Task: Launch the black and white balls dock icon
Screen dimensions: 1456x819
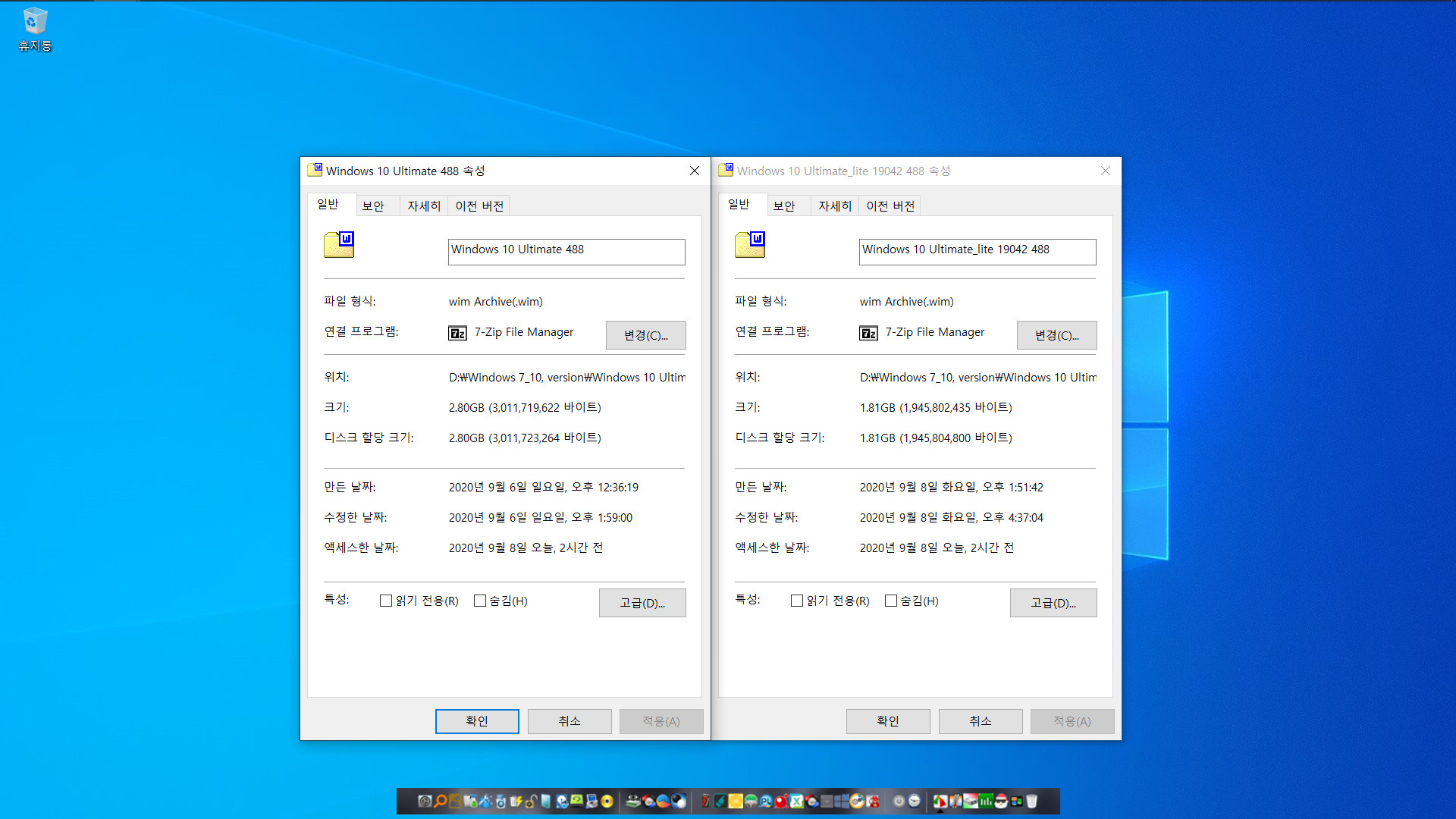Action: 679,801
